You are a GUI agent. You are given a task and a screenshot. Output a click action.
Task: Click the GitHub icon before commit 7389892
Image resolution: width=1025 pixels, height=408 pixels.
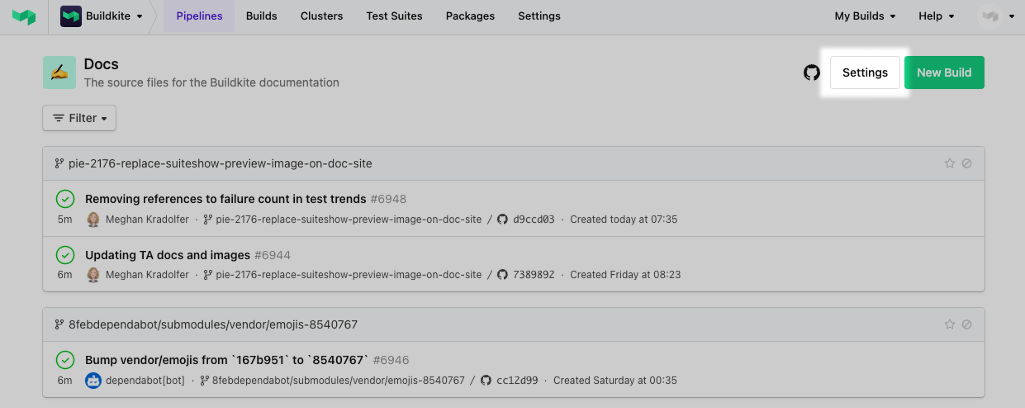(502, 275)
